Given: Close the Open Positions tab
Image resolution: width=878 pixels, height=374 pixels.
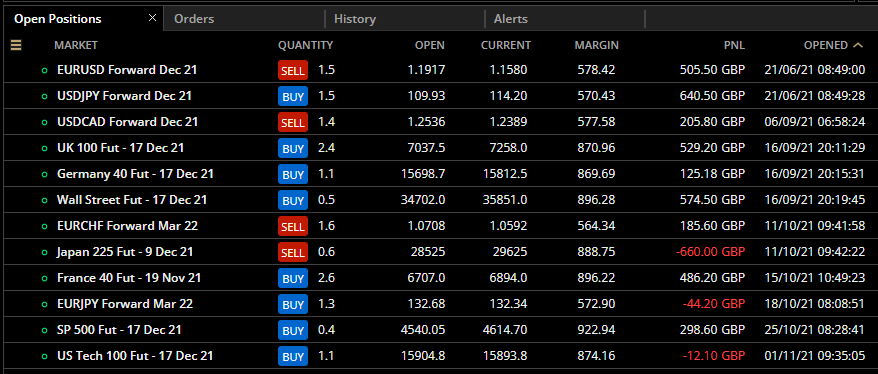Looking at the screenshot, I should [152, 18].
